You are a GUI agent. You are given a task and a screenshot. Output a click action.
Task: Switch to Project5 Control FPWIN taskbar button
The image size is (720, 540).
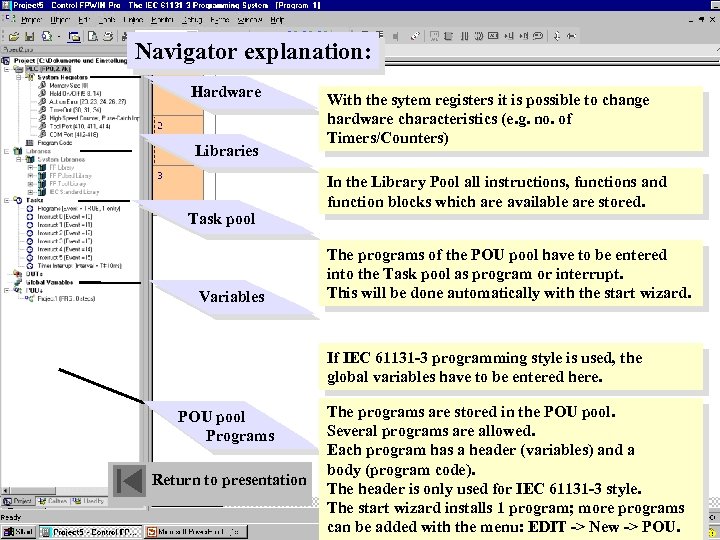(90, 532)
